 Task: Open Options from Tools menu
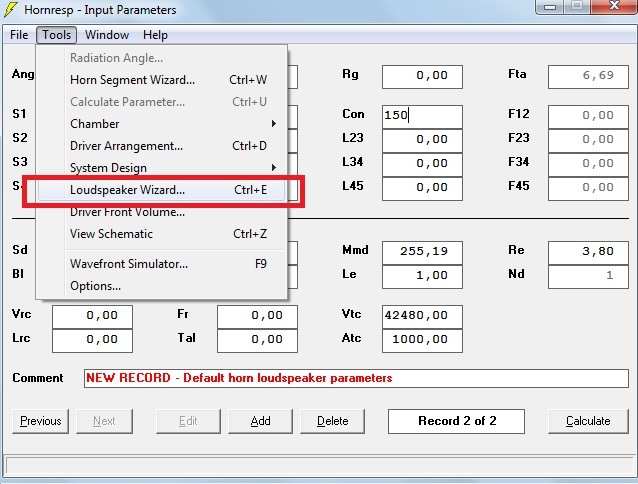[x=163, y=286]
